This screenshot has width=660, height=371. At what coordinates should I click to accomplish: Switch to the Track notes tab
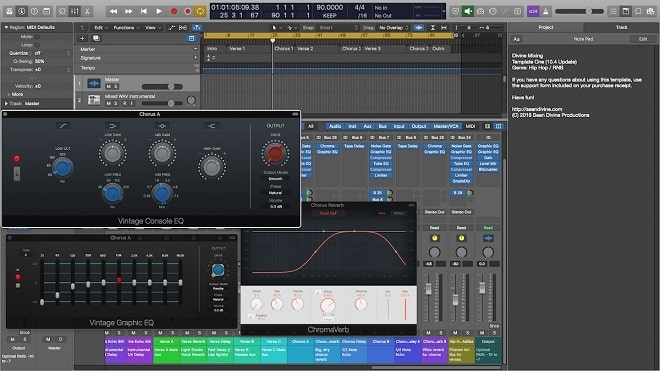coord(621,27)
